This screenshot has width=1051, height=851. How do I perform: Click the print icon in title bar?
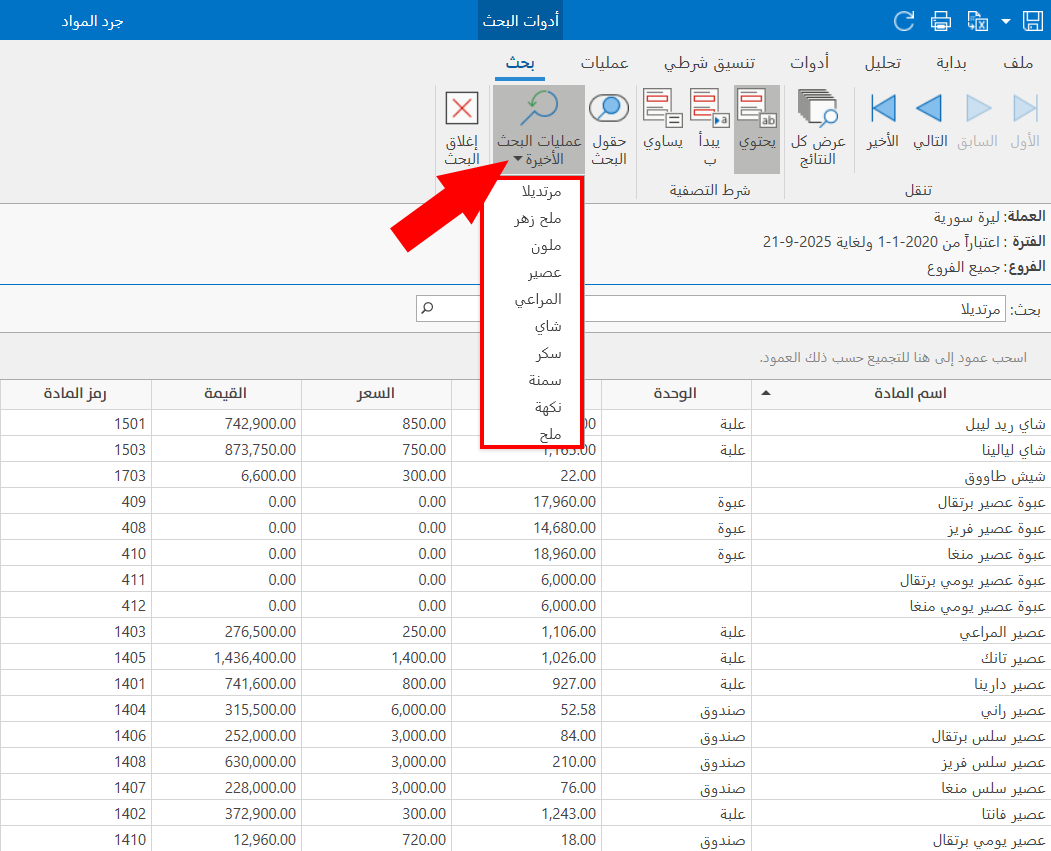pyautogui.click(x=941, y=20)
